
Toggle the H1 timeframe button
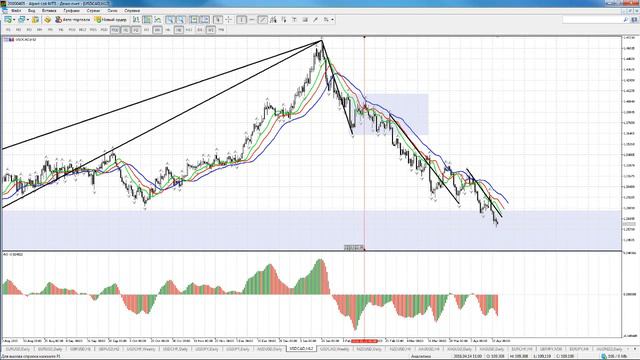126,30
